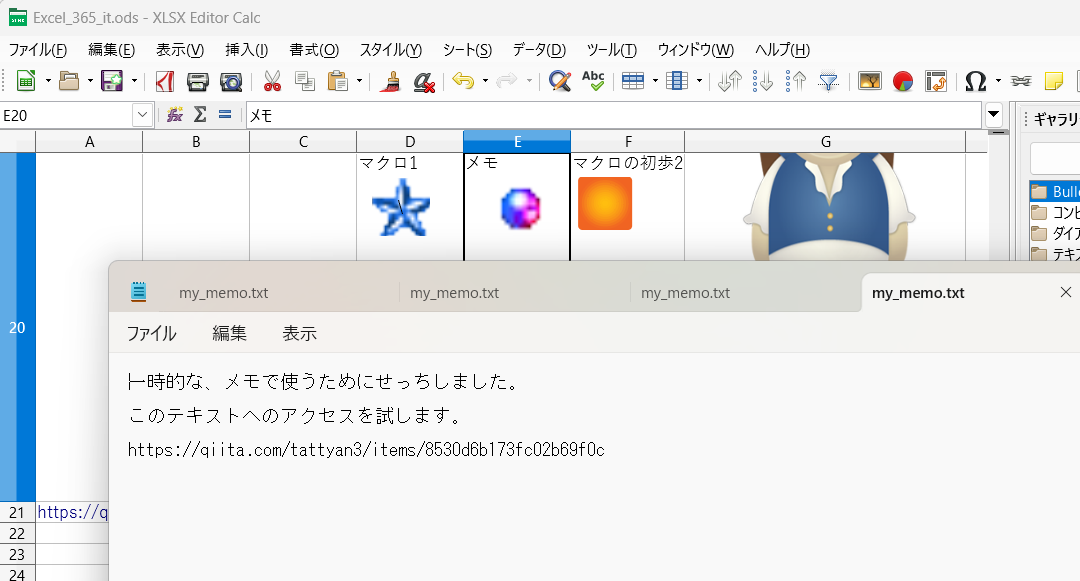Open the 編集 menu in the memo editor
Viewport: 1080px width, 581px height.
229,333
